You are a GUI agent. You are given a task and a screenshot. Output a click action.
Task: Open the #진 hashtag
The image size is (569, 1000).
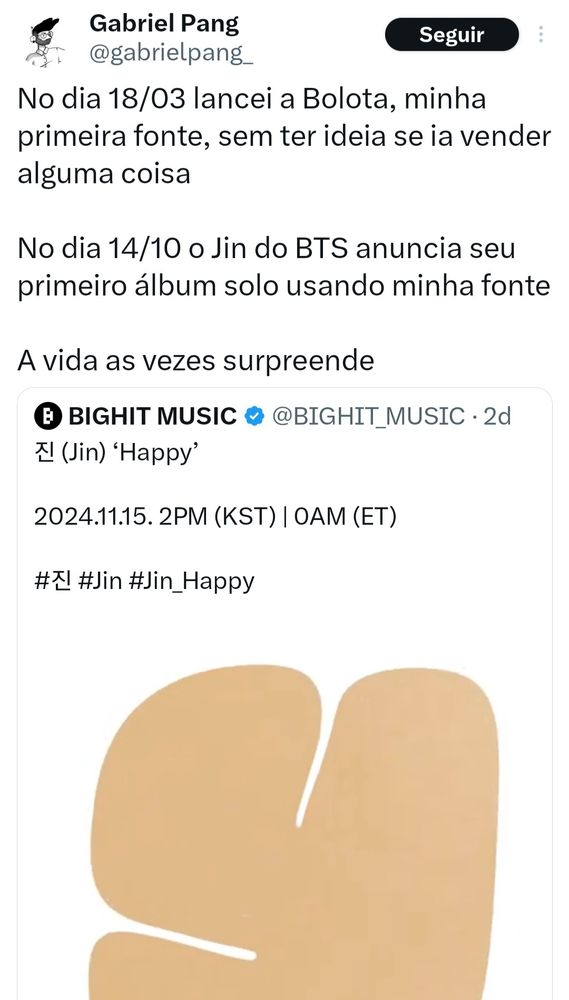[52, 581]
